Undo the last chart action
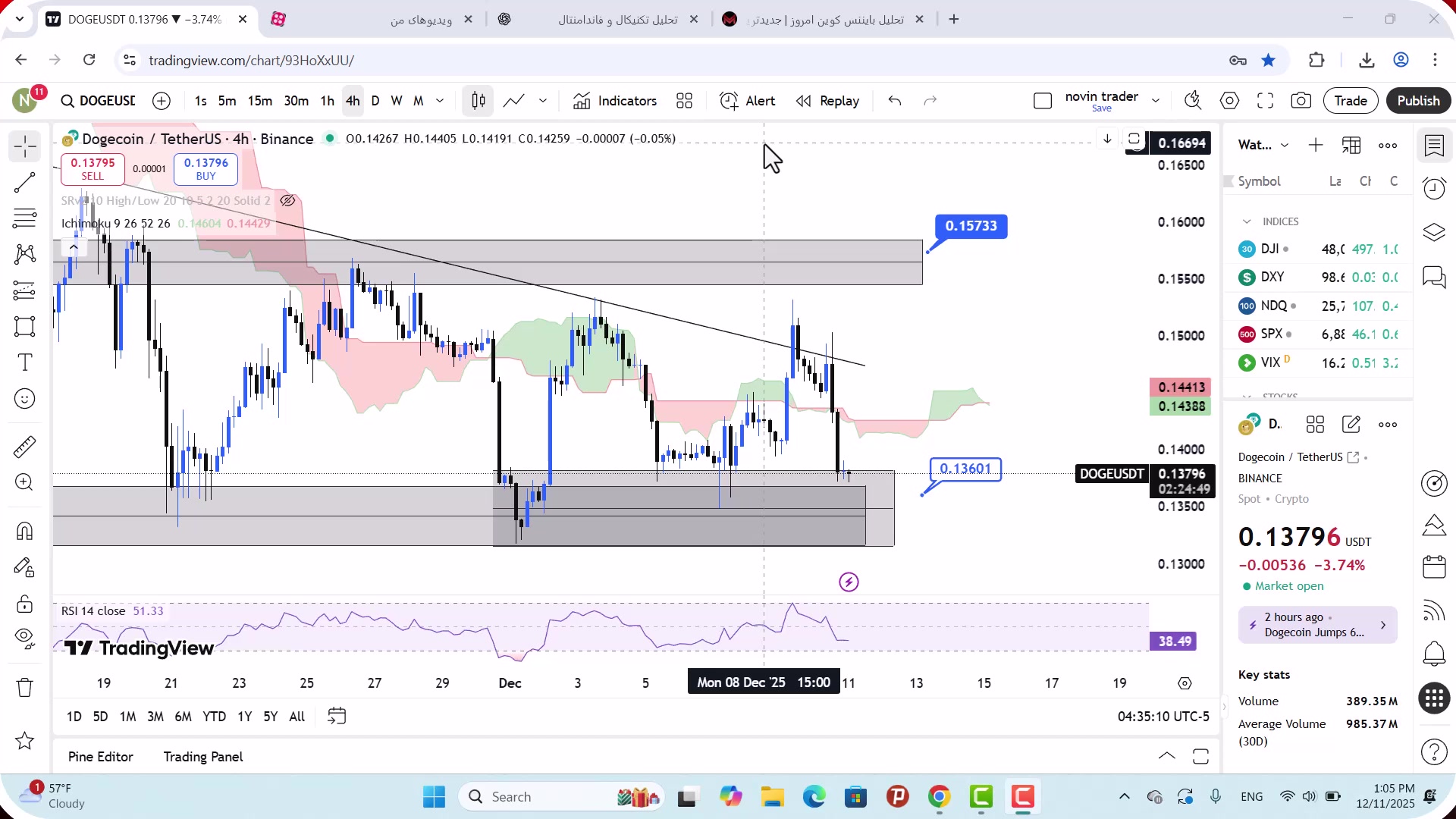 [x=895, y=101]
